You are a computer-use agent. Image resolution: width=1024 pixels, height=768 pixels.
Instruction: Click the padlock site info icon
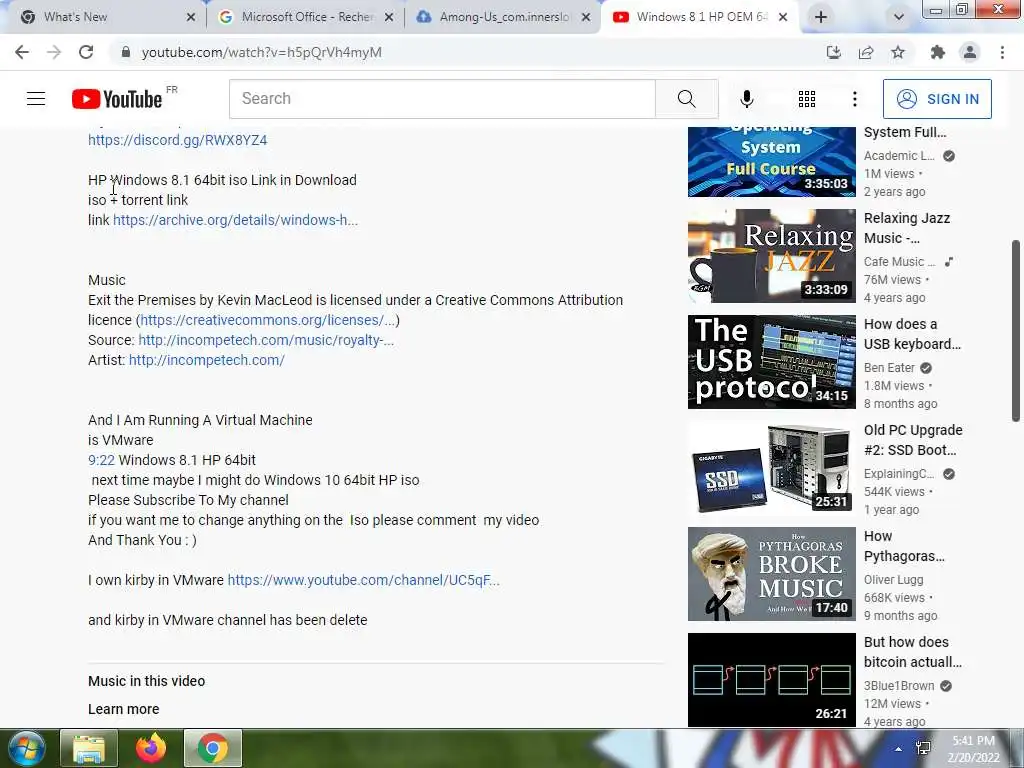coord(125,52)
